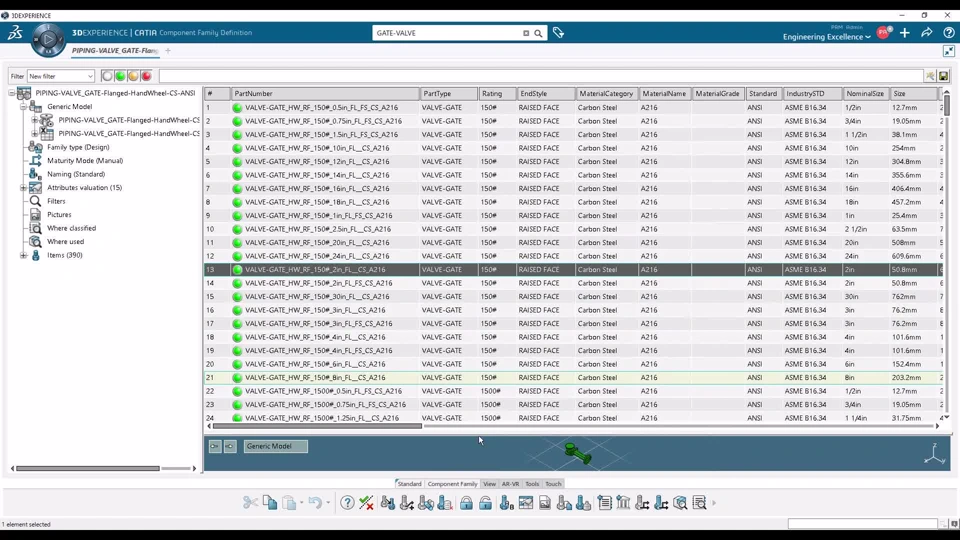The width and height of the screenshot is (960, 540).
Task: Click the Family type (Design) tree item
Action: pyautogui.click(x=78, y=147)
